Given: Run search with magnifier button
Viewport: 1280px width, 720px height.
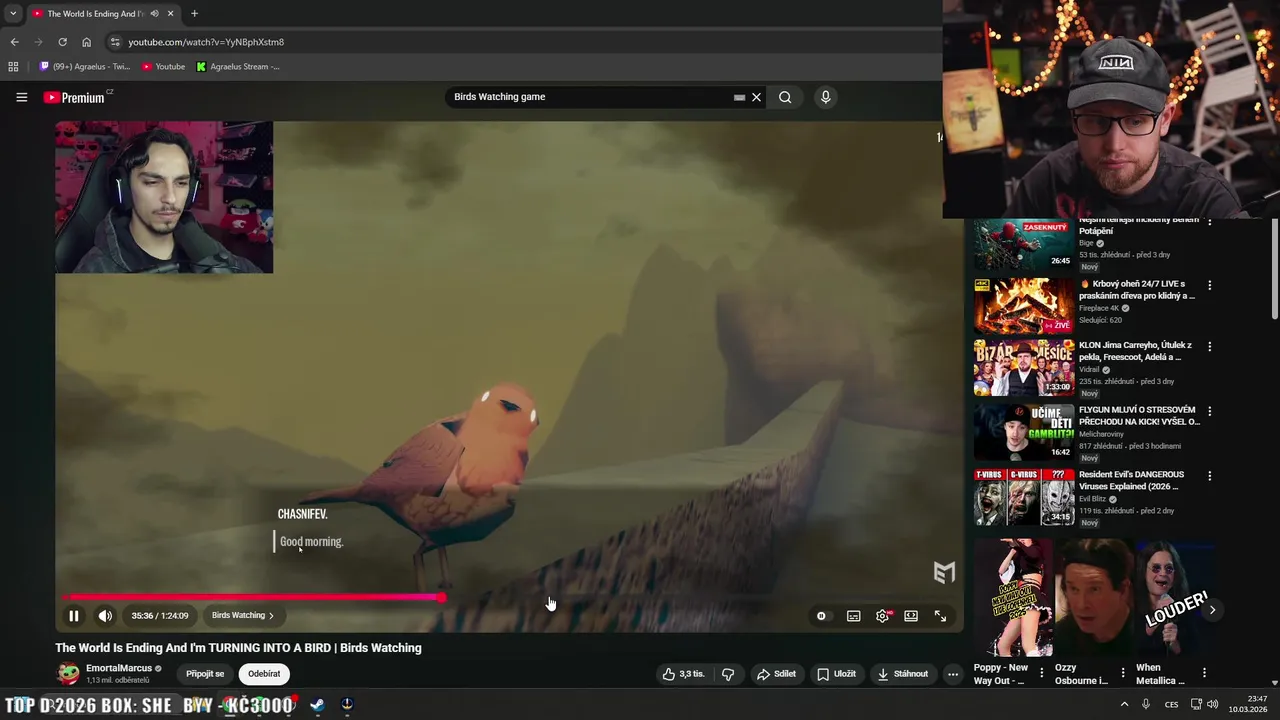Looking at the screenshot, I should [x=785, y=97].
